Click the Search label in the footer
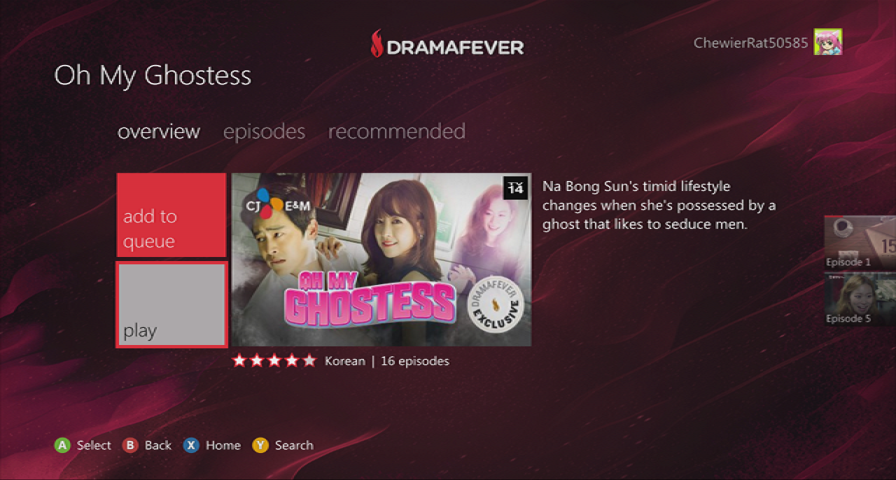 pyautogui.click(x=294, y=445)
